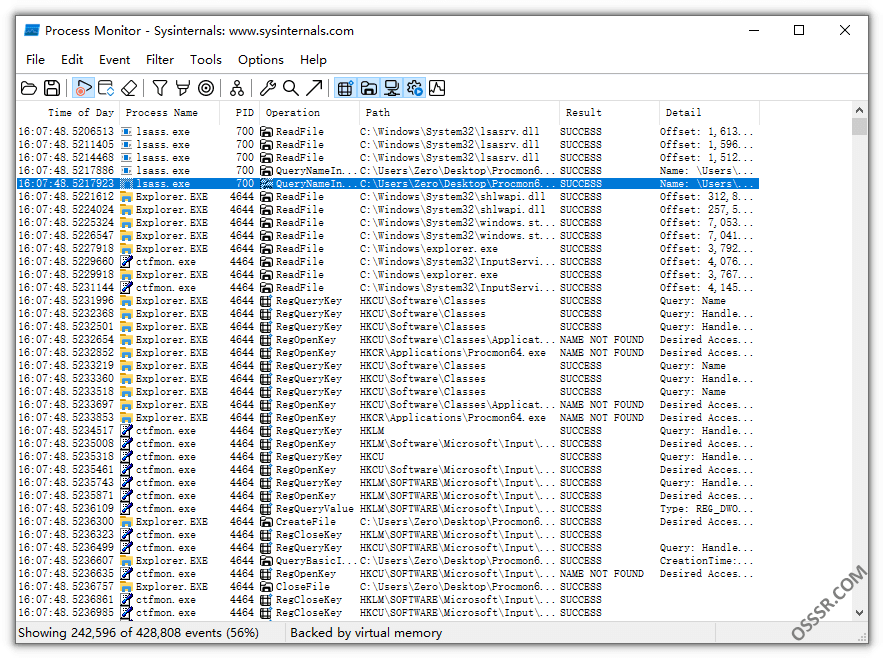884x659 pixels.
Task: Click the Jump to object arrow icon
Action: [314, 88]
